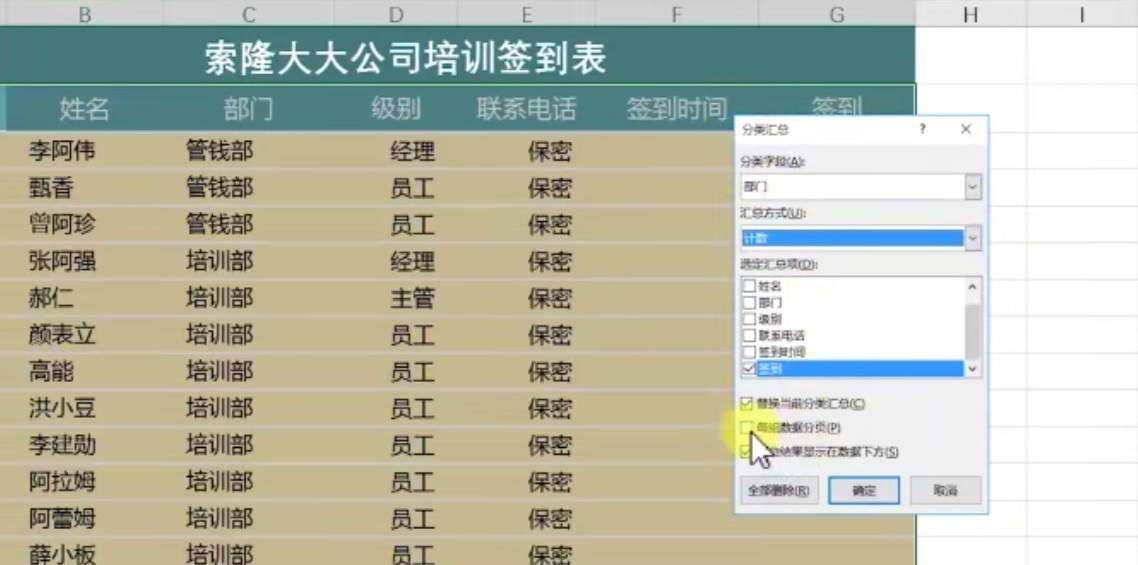Expand the 分类字段 dropdown arrow
The image size is (1138, 565).
tap(973, 187)
